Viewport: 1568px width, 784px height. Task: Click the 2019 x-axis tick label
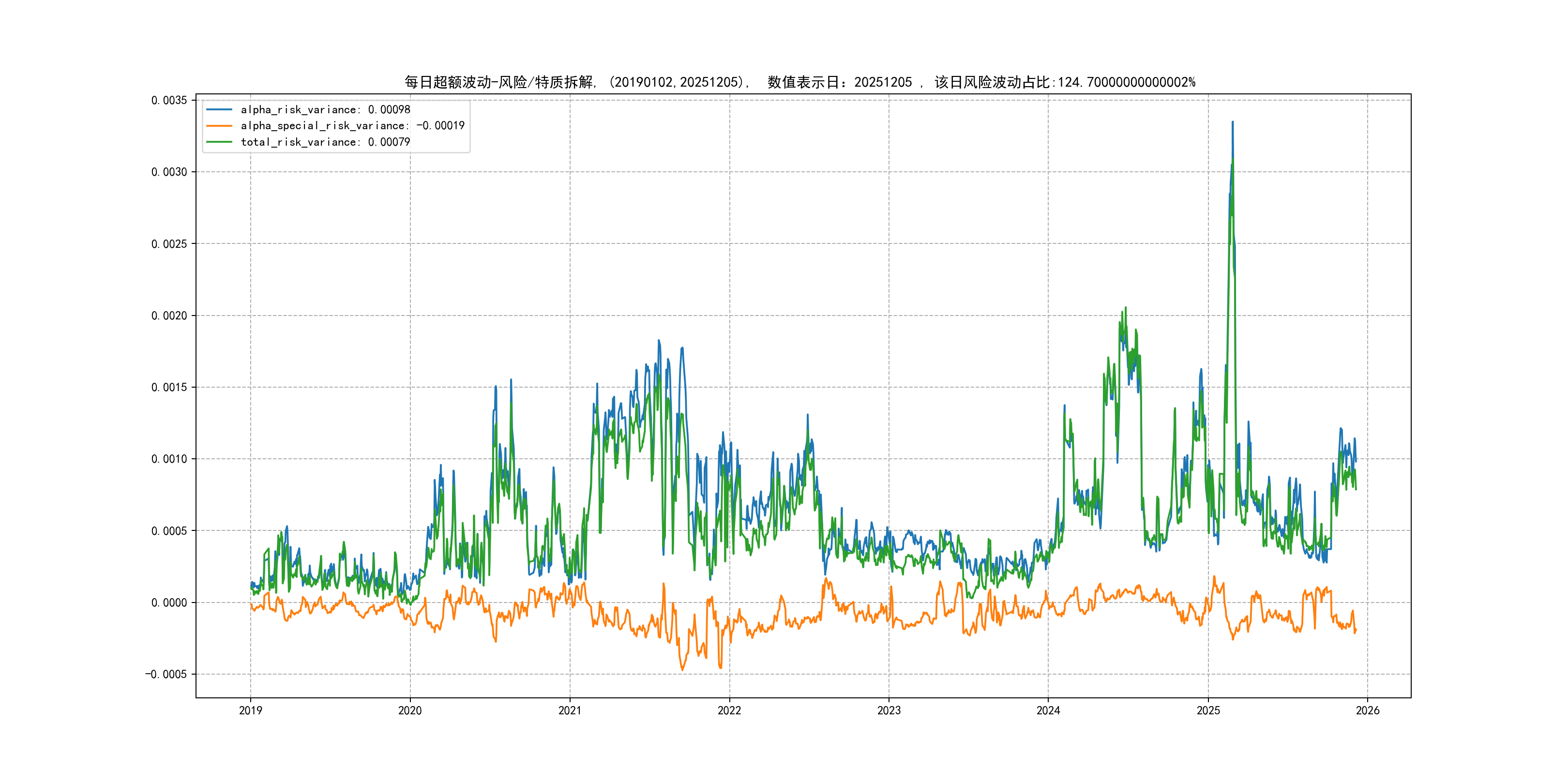tap(250, 710)
